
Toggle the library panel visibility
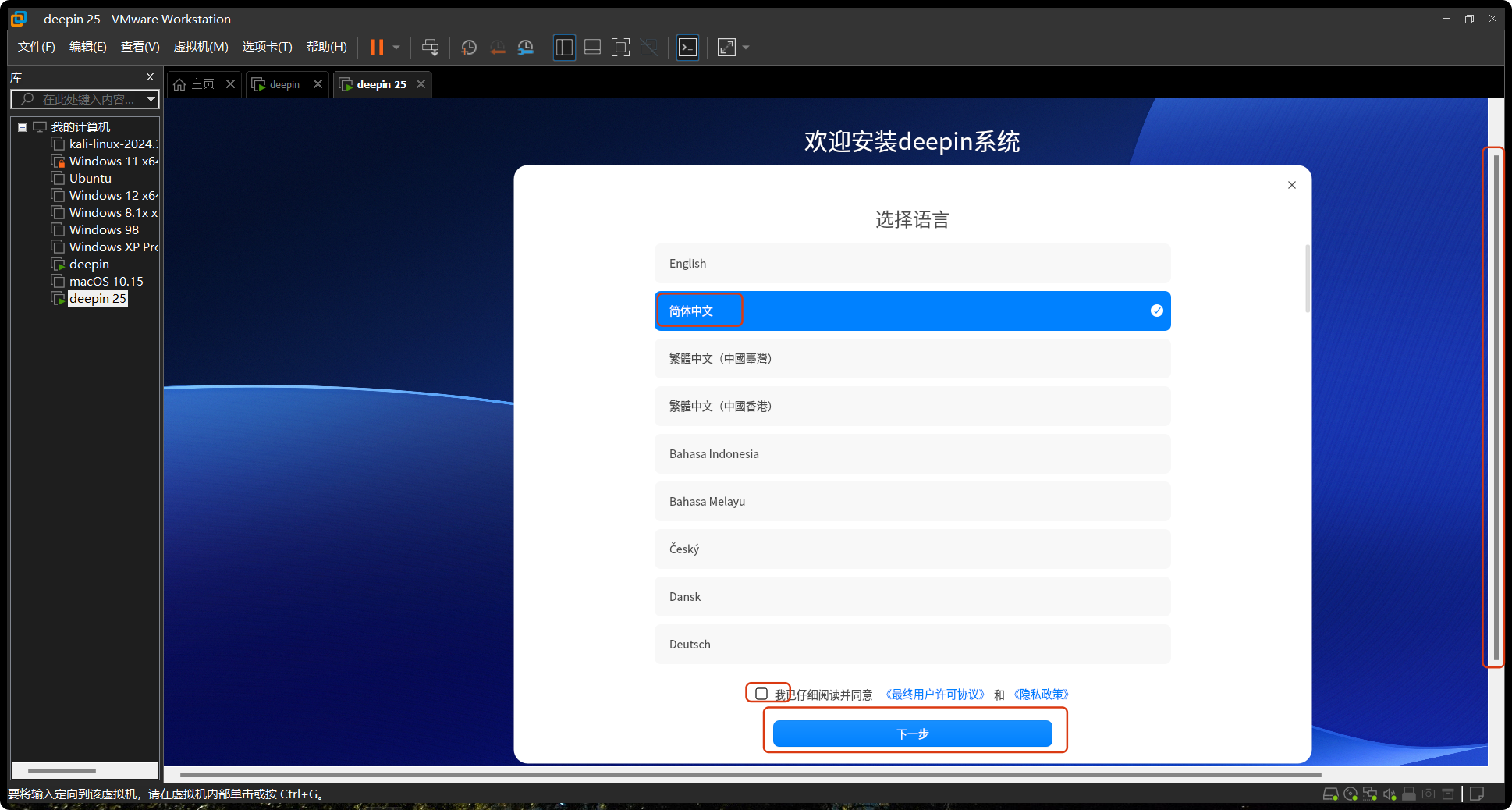(564, 47)
